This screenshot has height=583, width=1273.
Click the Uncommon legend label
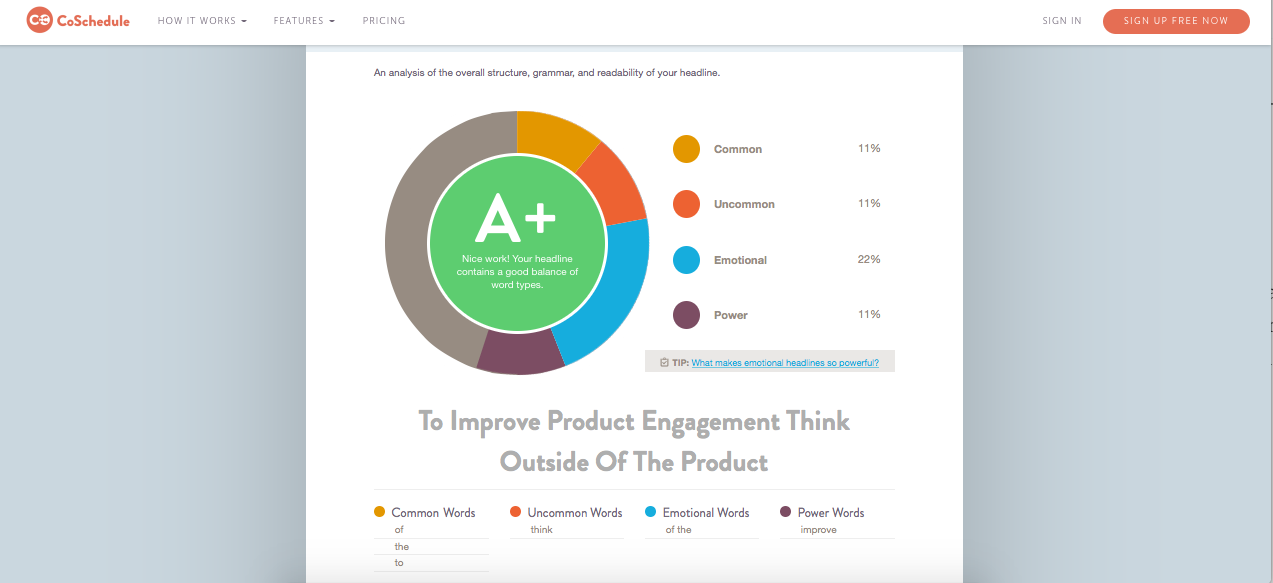click(x=744, y=204)
